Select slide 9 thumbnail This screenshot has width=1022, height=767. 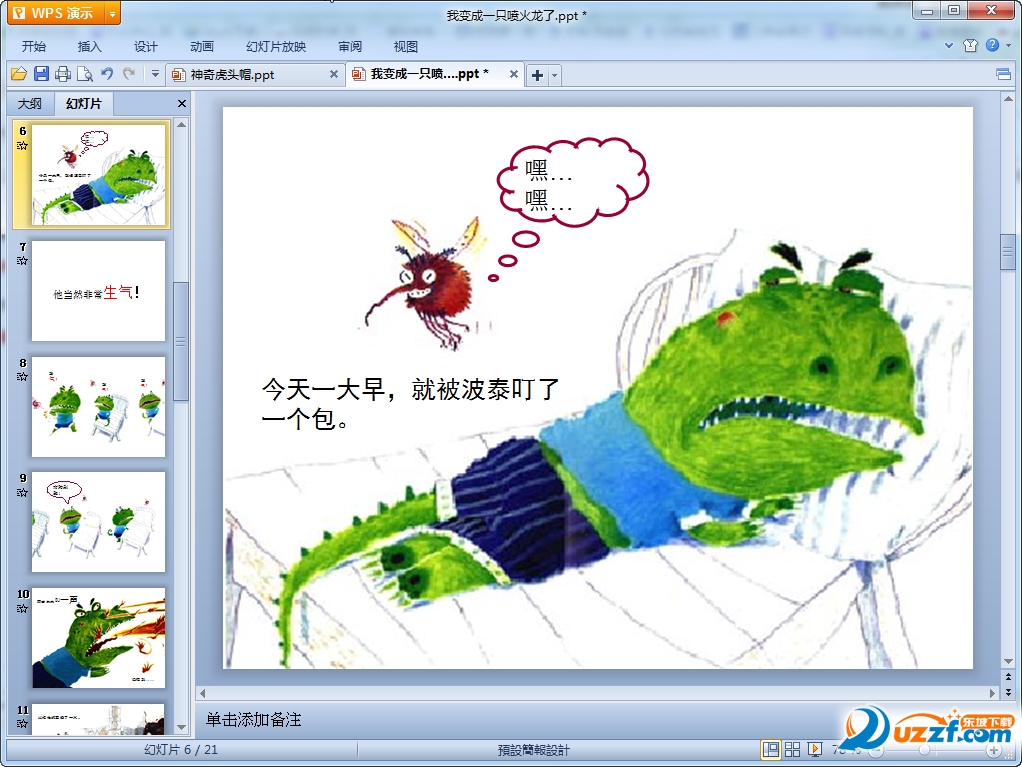98,522
